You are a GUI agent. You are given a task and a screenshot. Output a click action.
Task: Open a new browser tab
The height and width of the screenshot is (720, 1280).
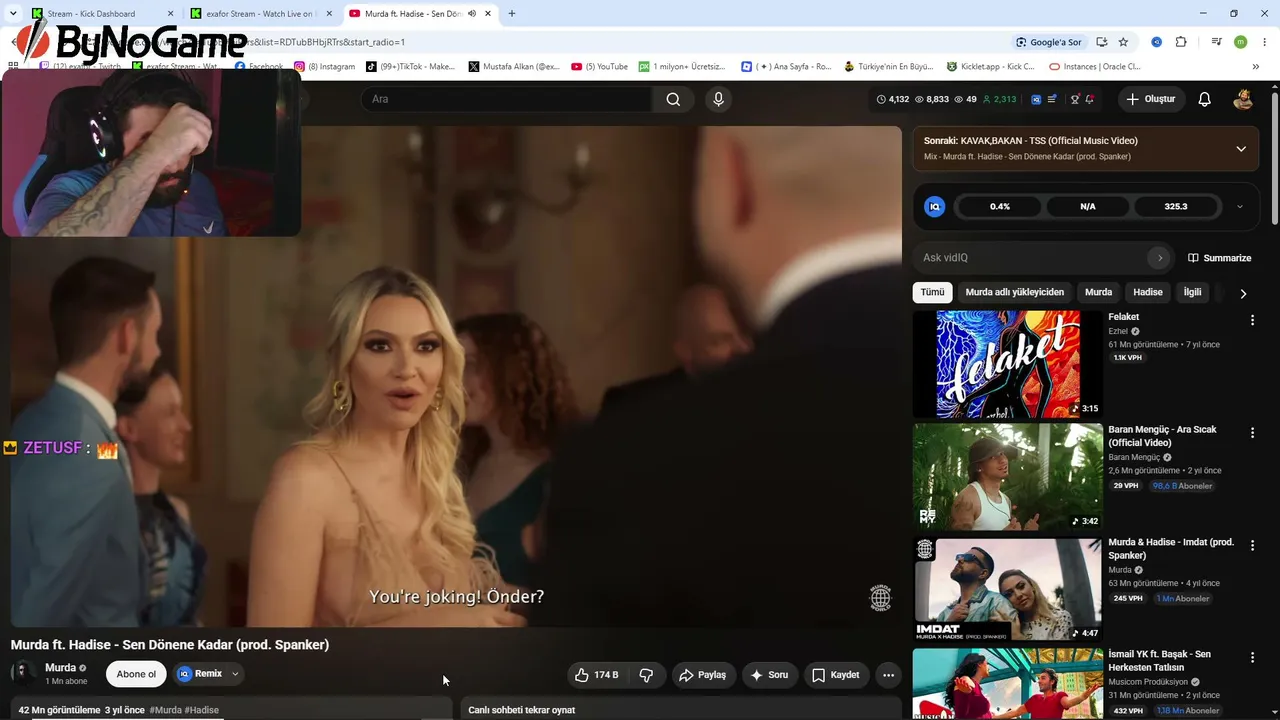pos(512,14)
